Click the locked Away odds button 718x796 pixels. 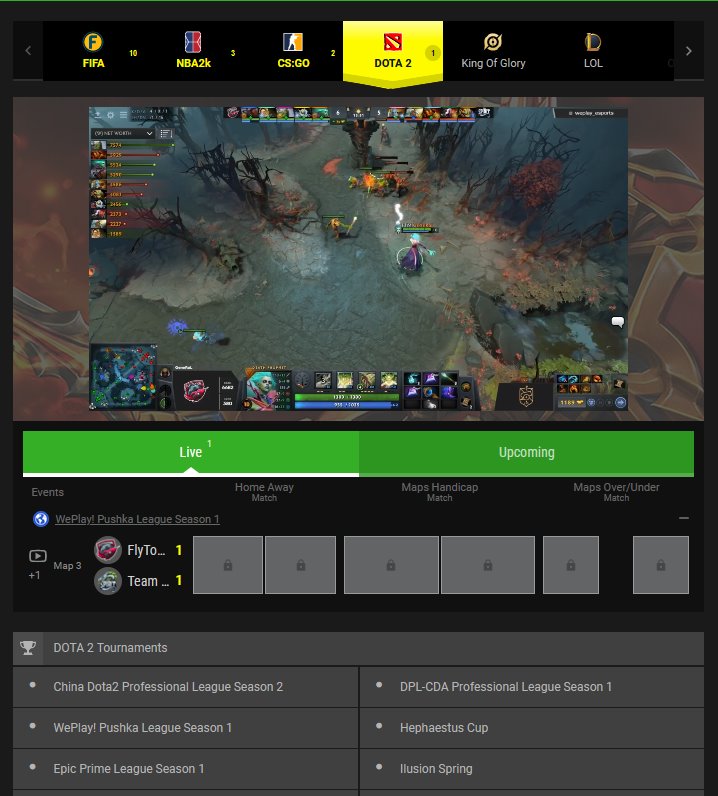point(301,565)
